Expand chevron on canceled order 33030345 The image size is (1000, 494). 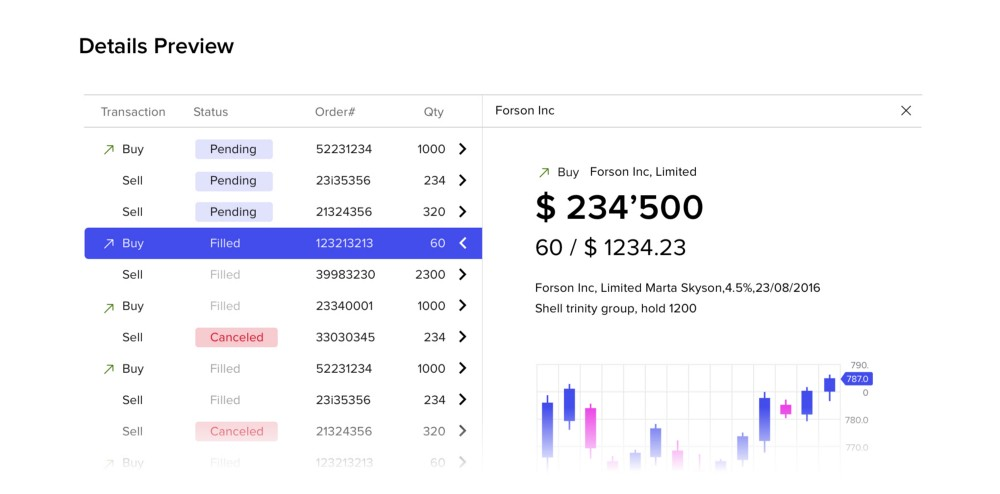(x=462, y=337)
